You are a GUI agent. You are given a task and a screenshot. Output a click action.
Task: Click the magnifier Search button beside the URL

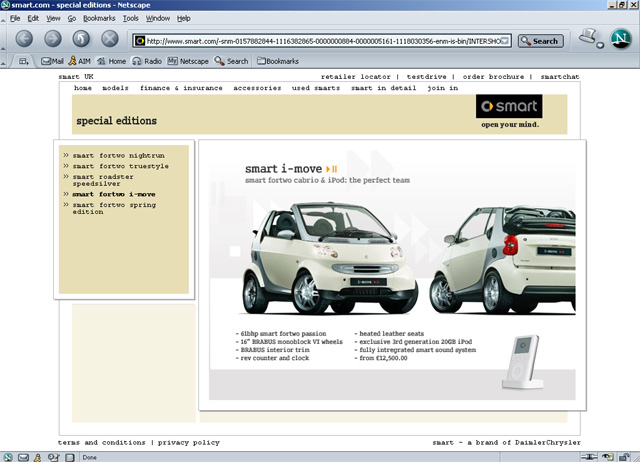(x=540, y=41)
